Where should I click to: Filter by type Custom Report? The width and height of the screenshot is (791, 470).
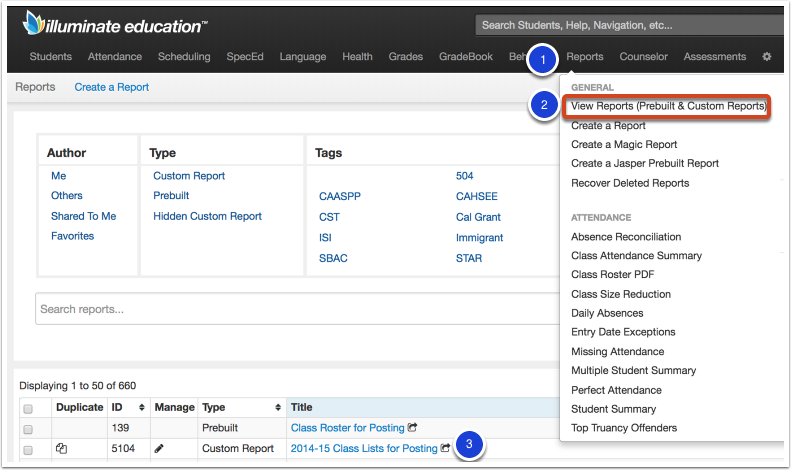[x=189, y=175]
